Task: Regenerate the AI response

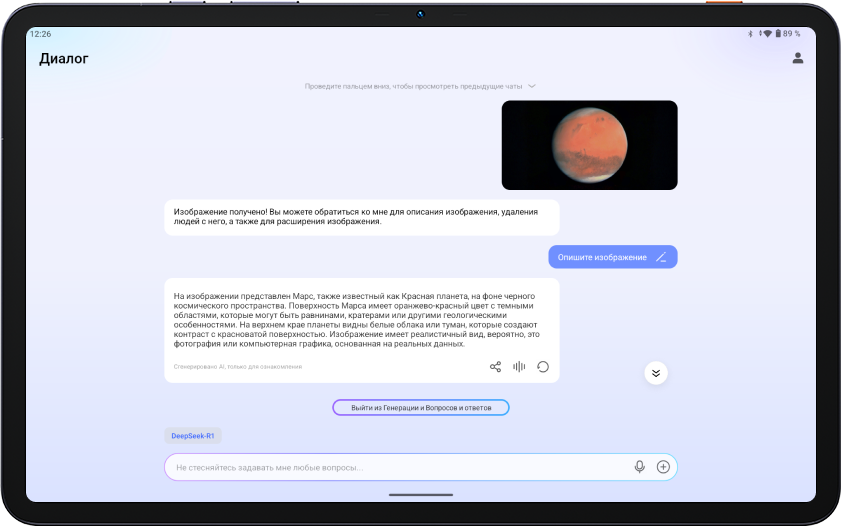Action: 543,367
